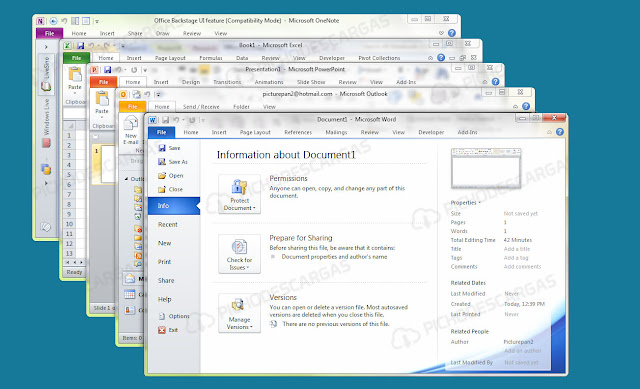Click 'Add a title' in Word properties
This screenshot has height=389, width=640.
tap(517, 249)
